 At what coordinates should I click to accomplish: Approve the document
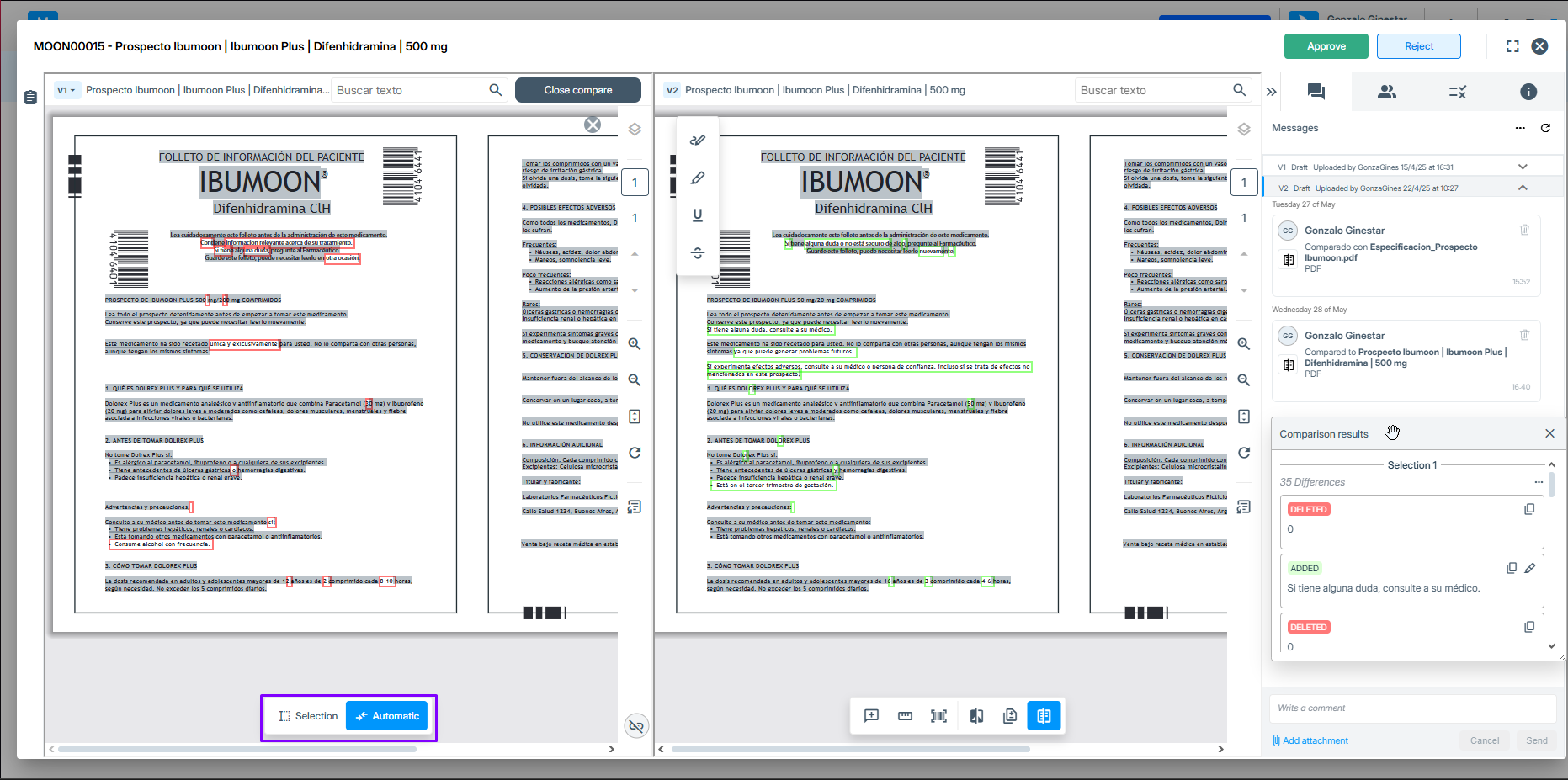click(x=1326, y=46)
